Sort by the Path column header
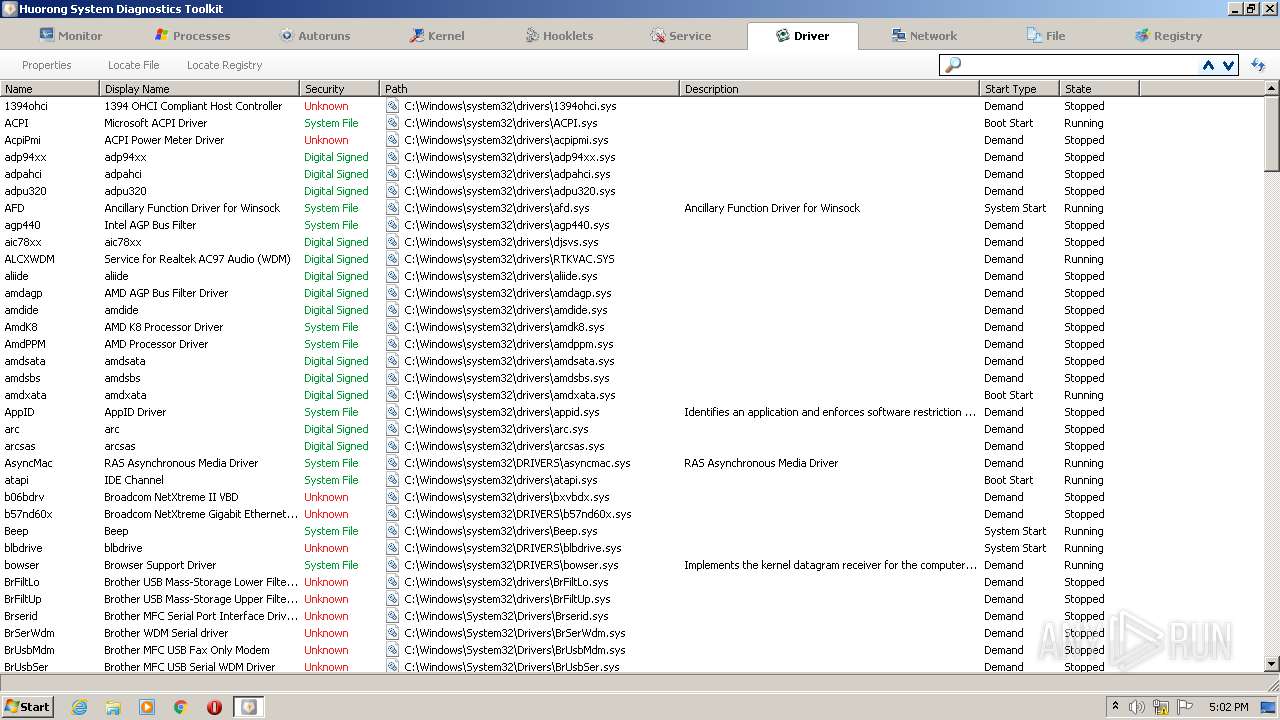This screenshot has width=1280, height=720. pos(530,89)
